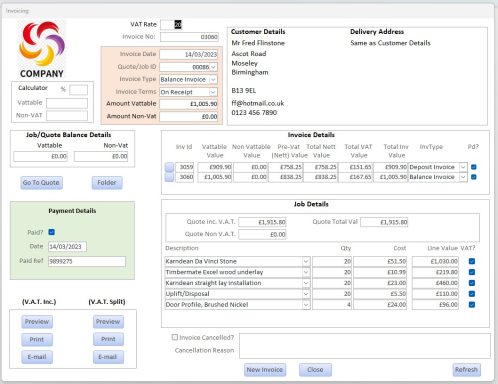The image size is (498, 384).
Task: Click the Invoice No field
Action: pos(189,37)
